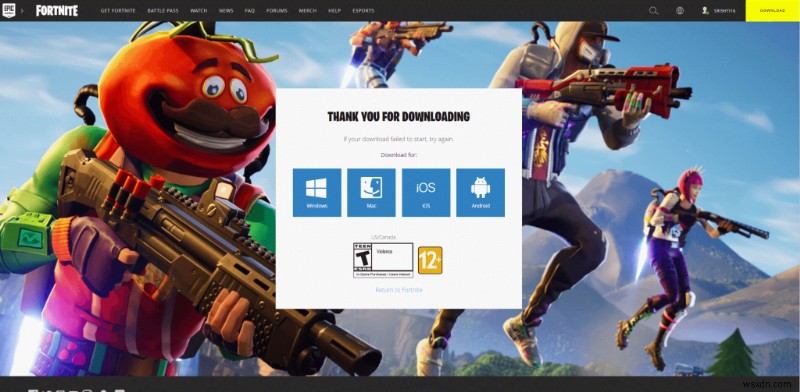This screenshot has height=392, width=800.
Task: Visit the Merch store link
Action: [308, 11]
